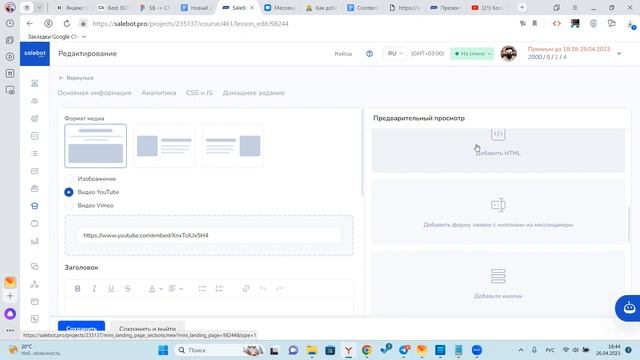Undo the last edit in editor toolbar
This screenshot has height=360, width=640.
263,289
